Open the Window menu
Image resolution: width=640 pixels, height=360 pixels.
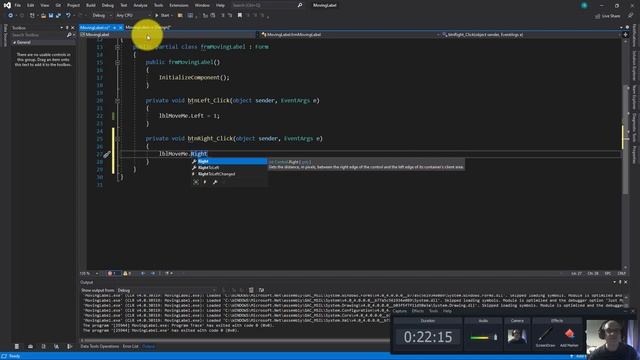(202, 5)
